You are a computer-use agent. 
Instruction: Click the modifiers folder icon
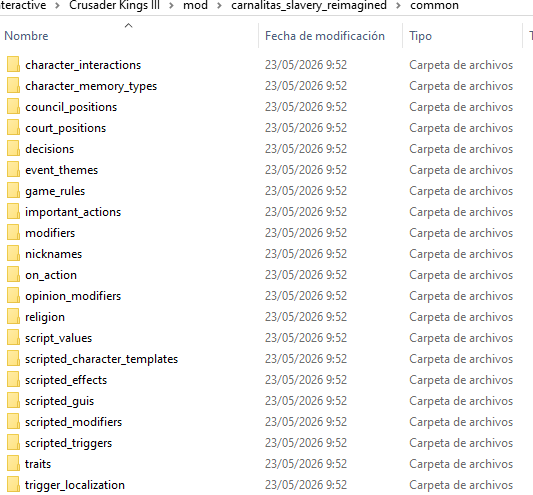(x=13, y=233)
